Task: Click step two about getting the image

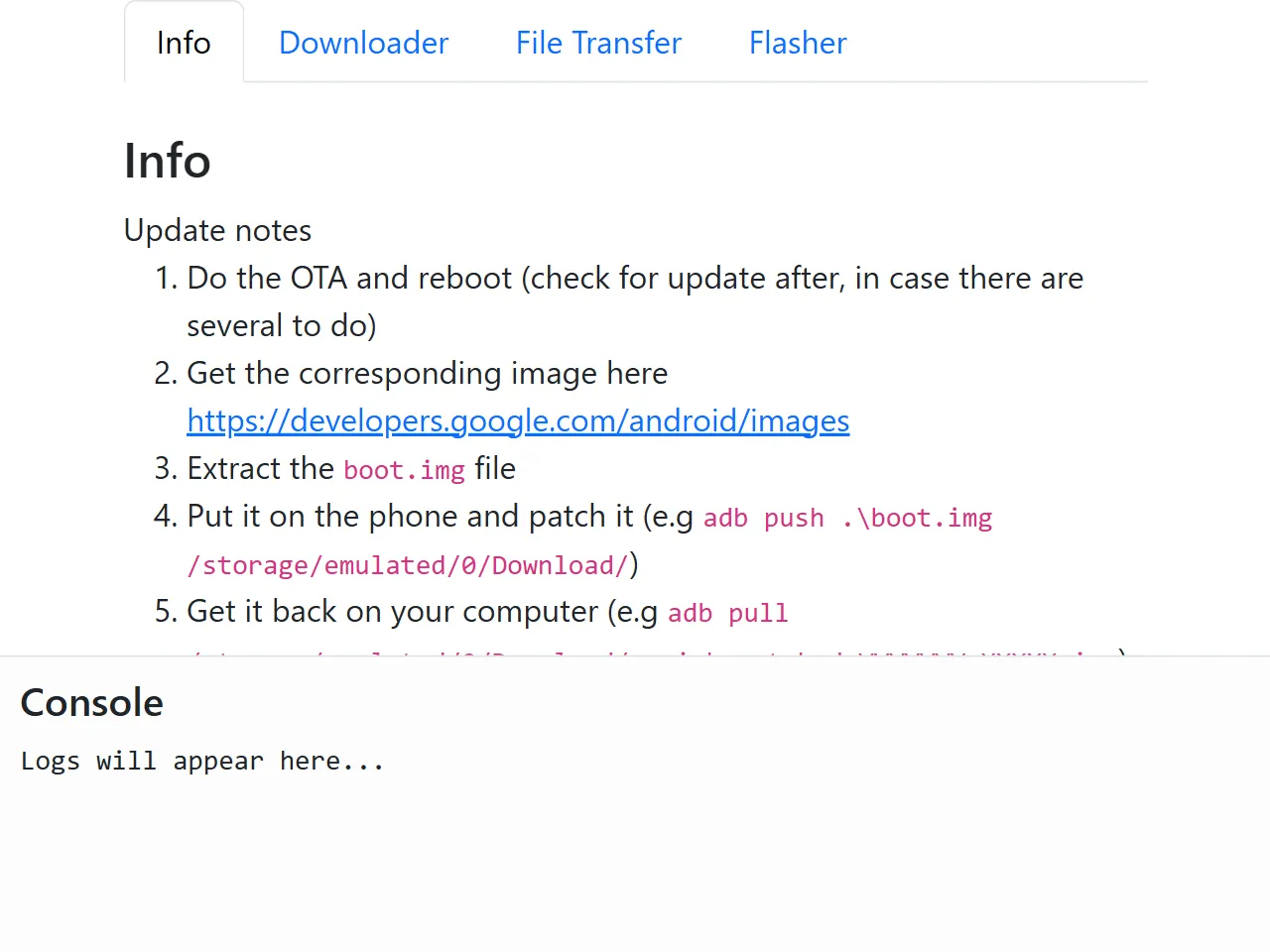Action: 427,373
